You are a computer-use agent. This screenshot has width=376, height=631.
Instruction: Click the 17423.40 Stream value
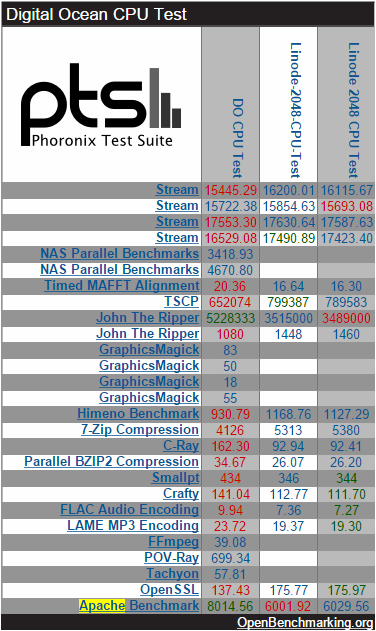(x=347, y=238)
